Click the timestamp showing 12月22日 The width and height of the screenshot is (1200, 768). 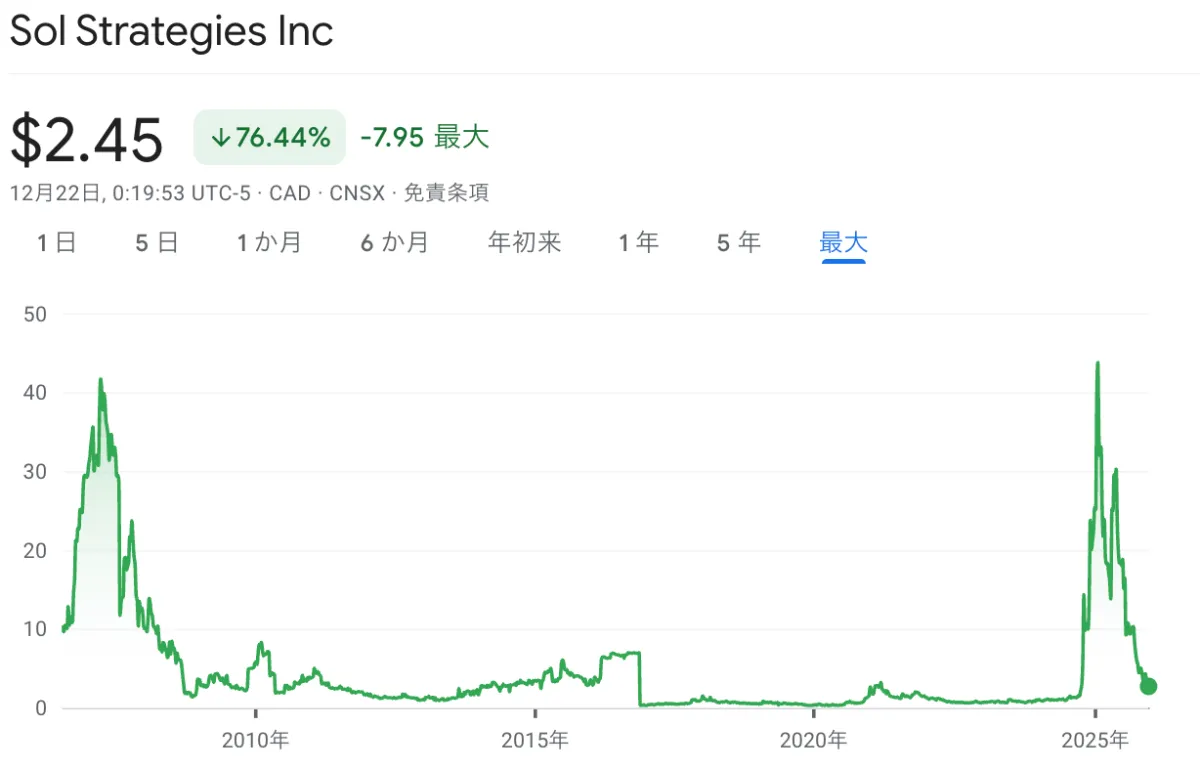coord(55,193)
